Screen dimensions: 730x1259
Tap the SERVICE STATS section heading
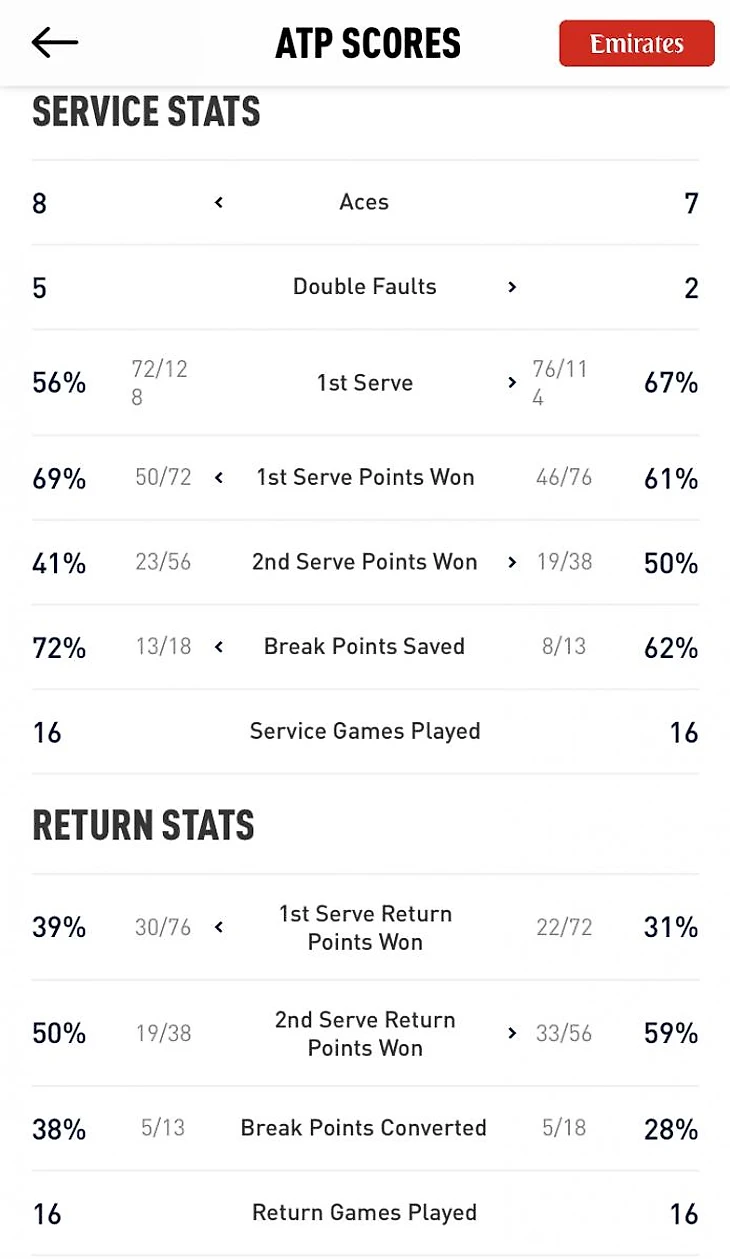[x=146, y=112]
